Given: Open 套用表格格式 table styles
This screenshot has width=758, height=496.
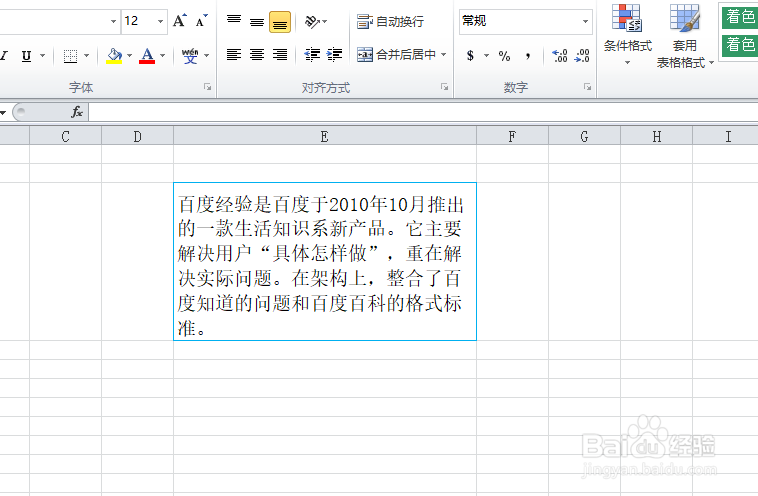Looking at the screenshot, I should [685, 37].
